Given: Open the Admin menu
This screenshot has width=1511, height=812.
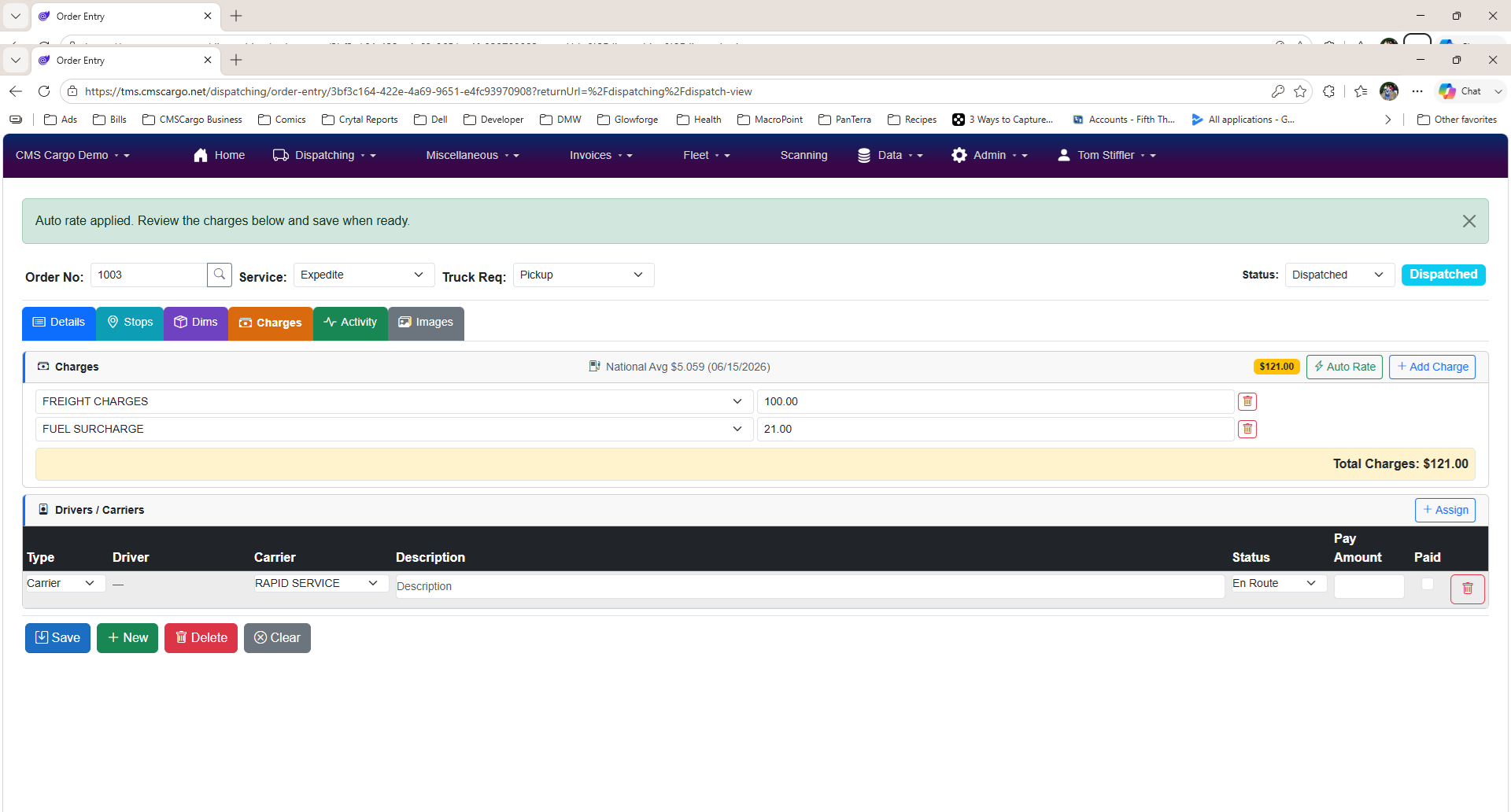Looking at the screenshot, I should (x=989, y=155).
